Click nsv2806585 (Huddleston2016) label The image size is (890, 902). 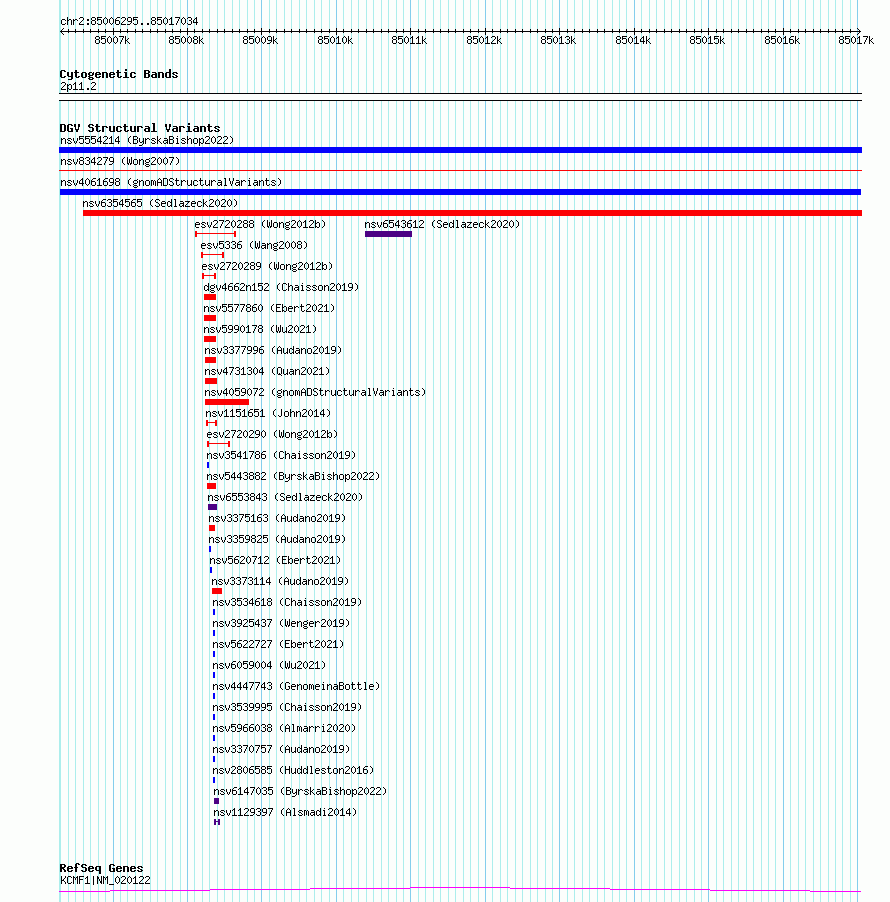click(293, 770)
